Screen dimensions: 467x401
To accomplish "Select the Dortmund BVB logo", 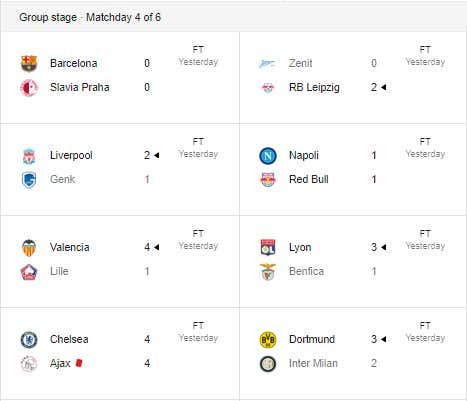I will point(268,340).
